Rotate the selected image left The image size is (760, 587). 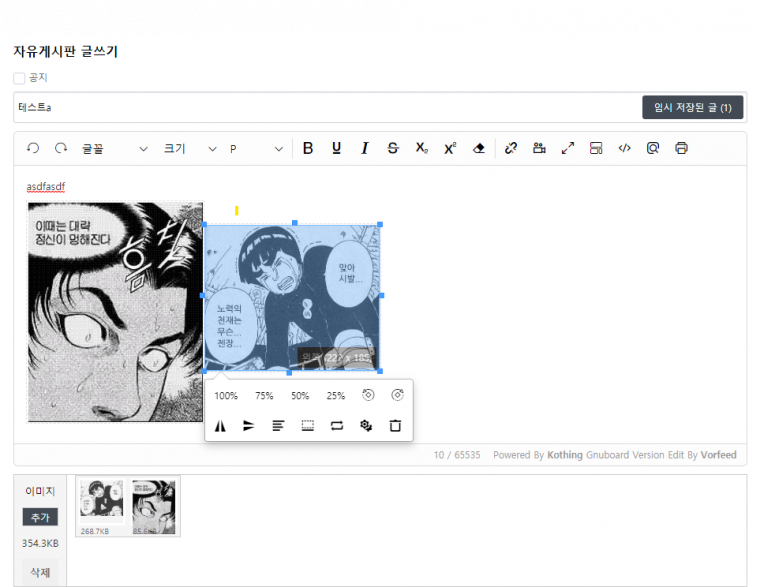coord(367,395)
